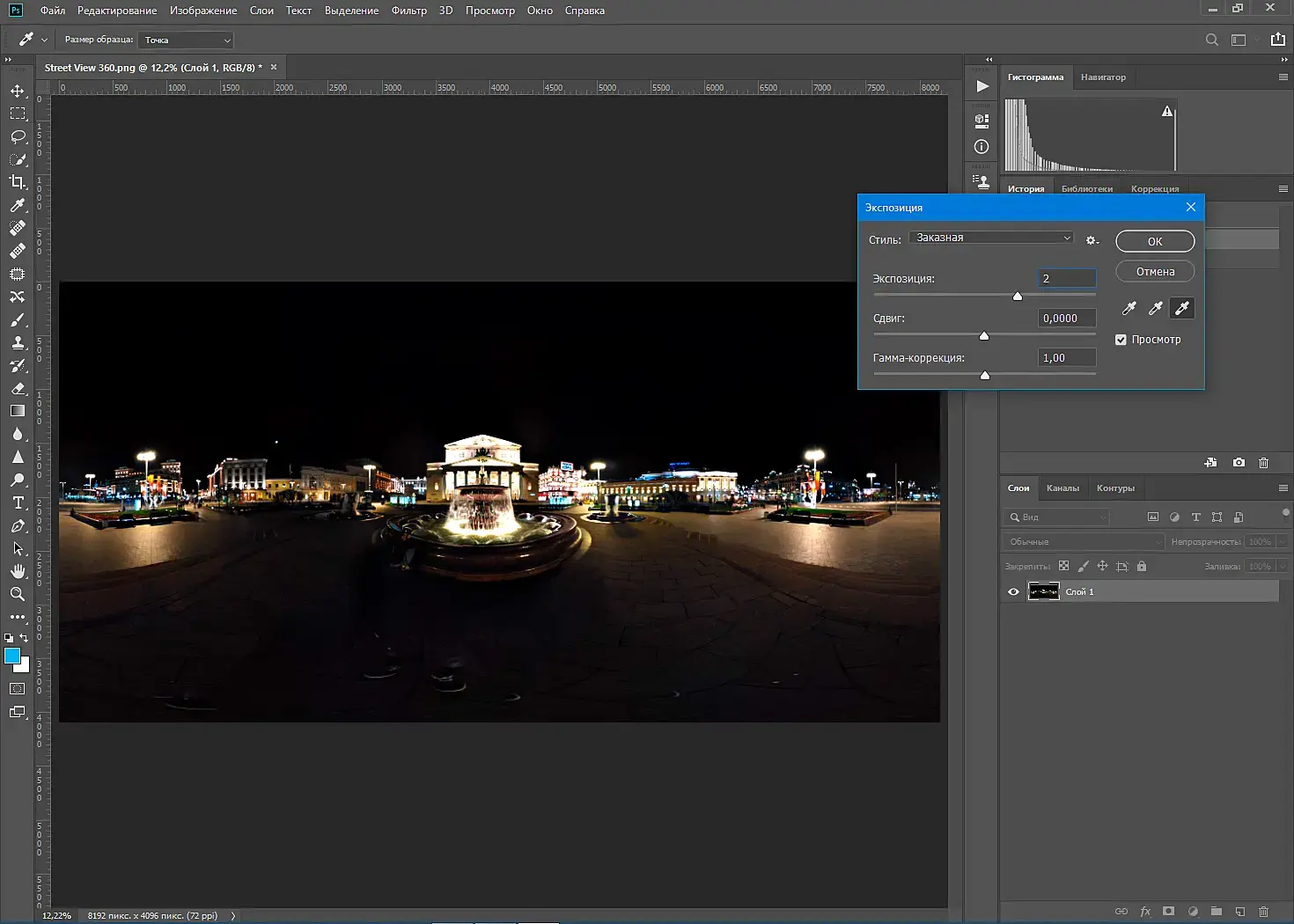Hide Слой 1 using the eye icon
Screen dimensions: 1294x924
(x=1013, y=592)
